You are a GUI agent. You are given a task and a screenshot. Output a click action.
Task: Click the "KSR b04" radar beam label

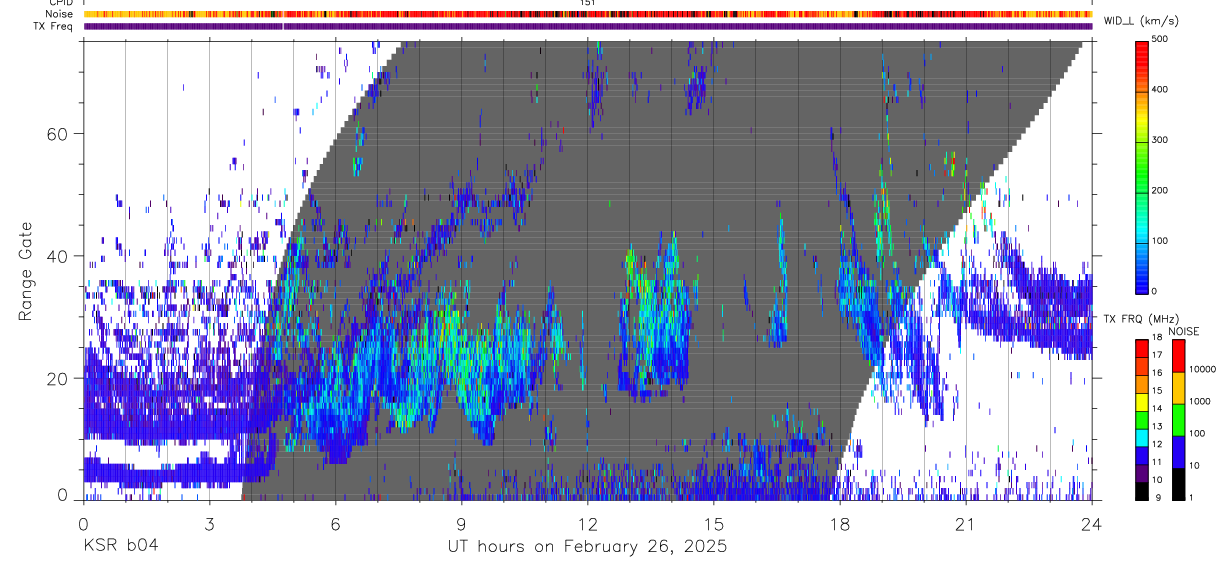pyautogui.click(x=119, y=547)
